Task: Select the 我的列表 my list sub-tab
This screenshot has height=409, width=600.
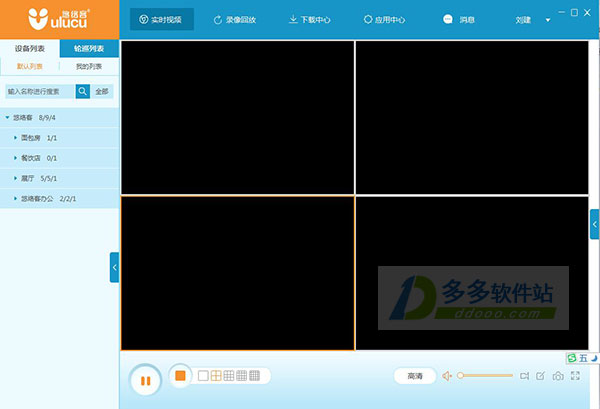Action: click(x=89, y=67)
